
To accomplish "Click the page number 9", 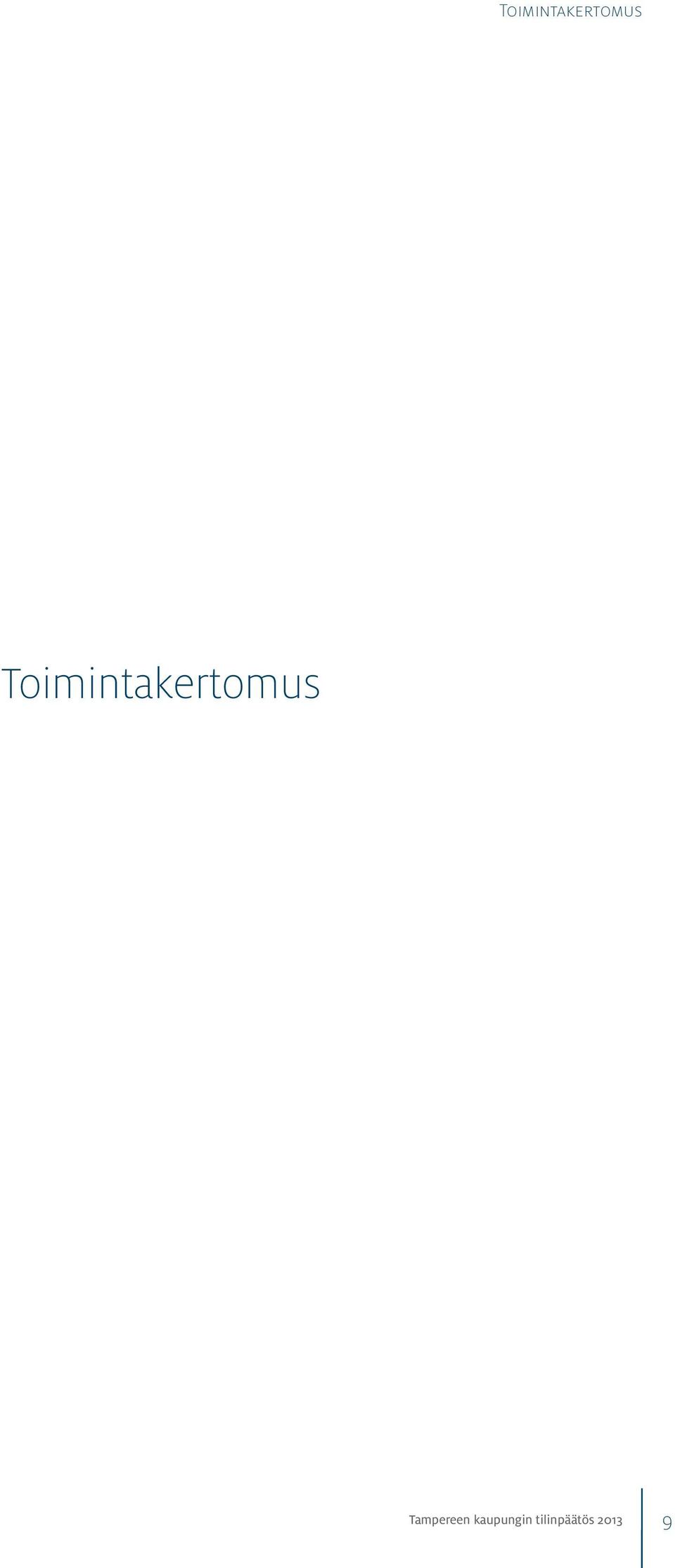I will [667, 1523].
